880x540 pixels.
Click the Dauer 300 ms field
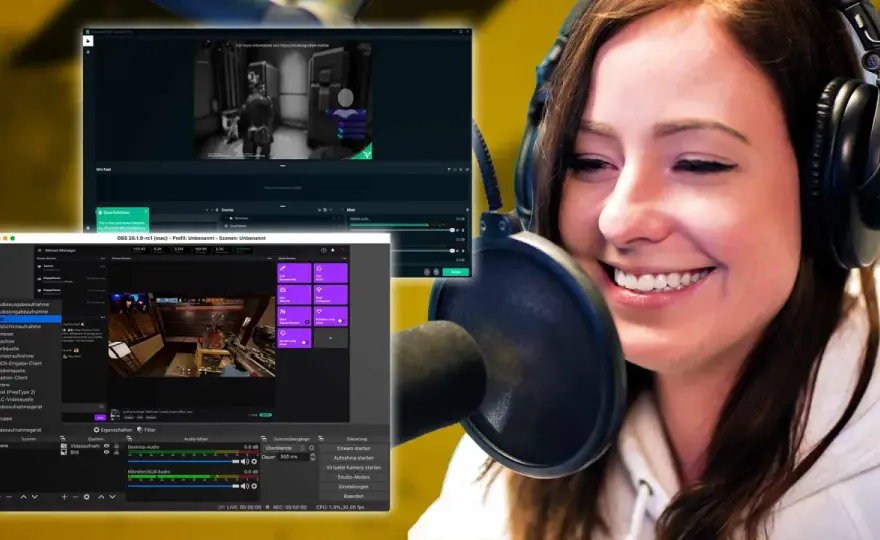(x=293, y=457)
